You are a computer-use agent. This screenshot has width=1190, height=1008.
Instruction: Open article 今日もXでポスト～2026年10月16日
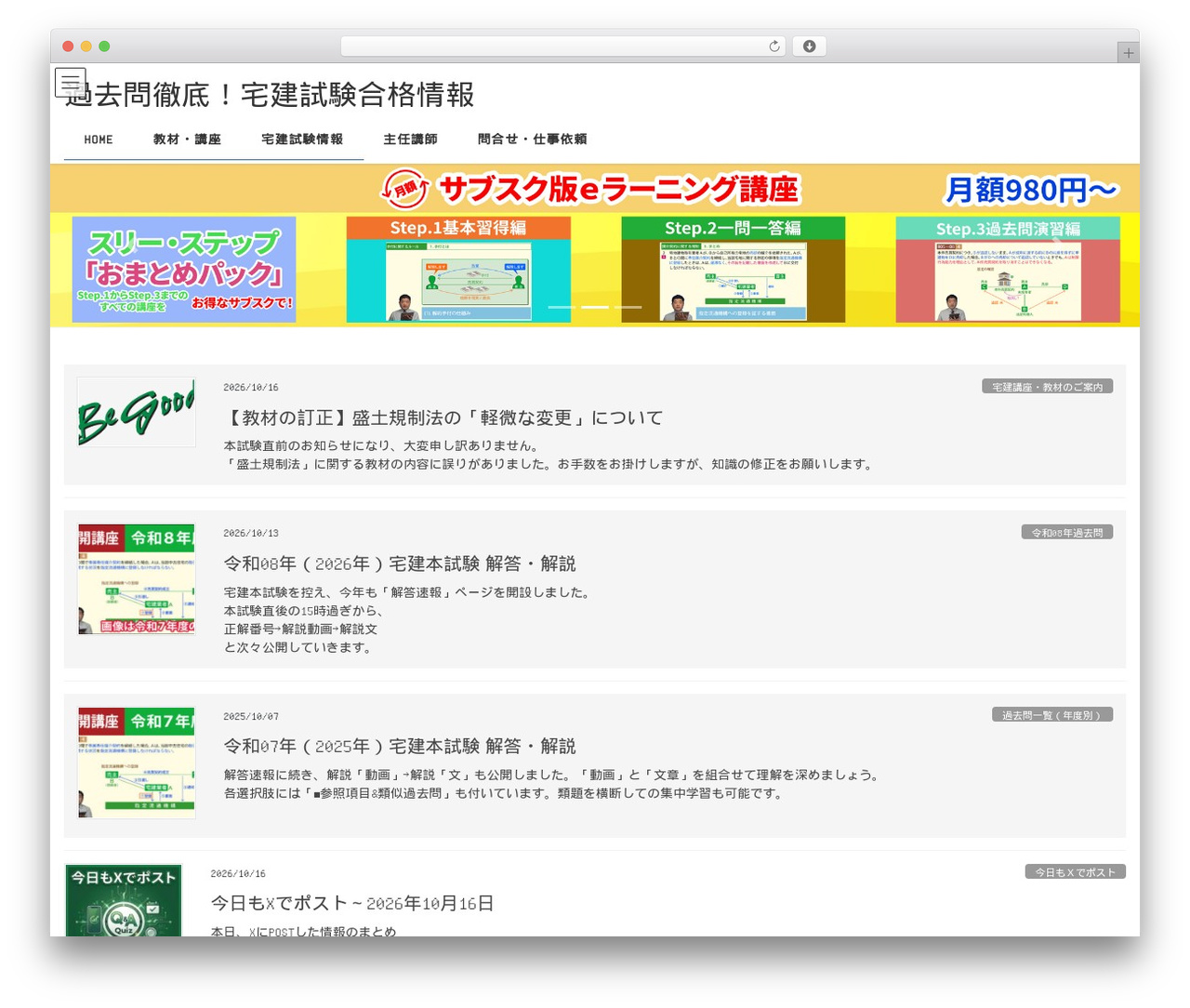[352, 904]
